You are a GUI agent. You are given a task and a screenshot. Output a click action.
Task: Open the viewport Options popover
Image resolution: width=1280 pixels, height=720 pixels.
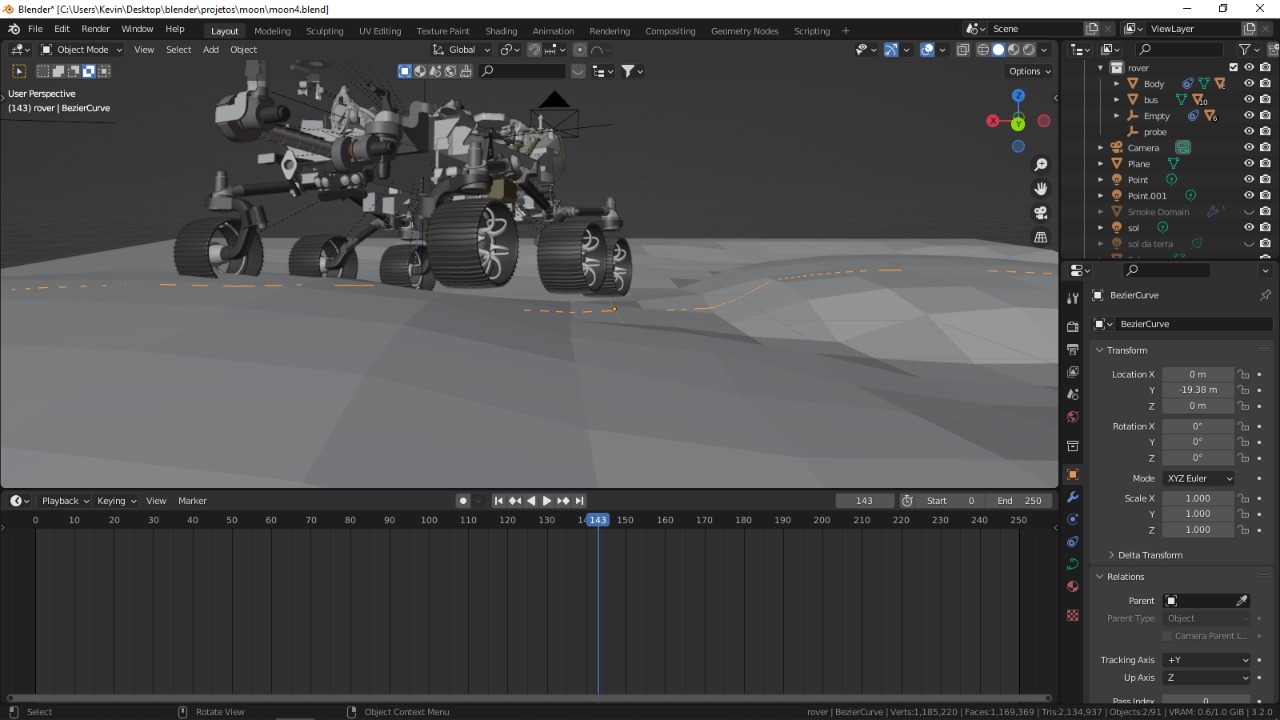(1029, 71)
